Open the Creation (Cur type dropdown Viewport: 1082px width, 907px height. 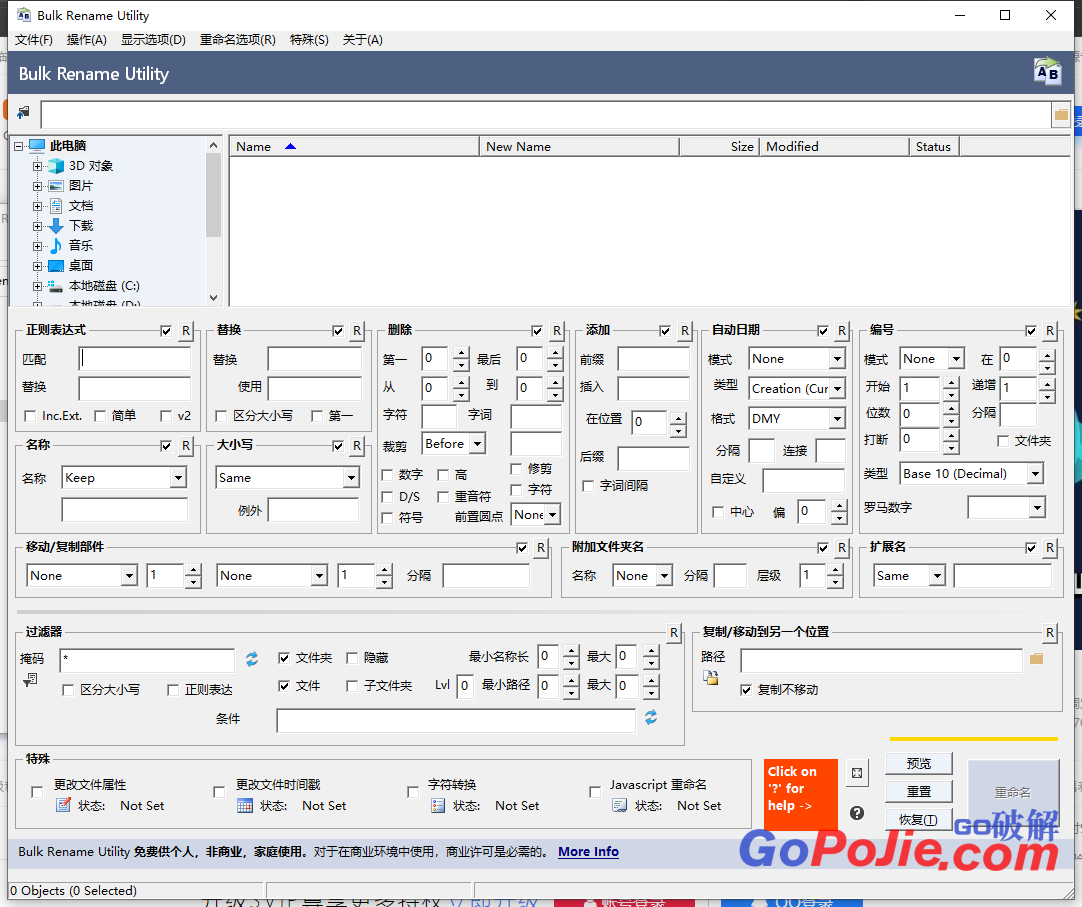pyautogui.click(x=837, y=389)
